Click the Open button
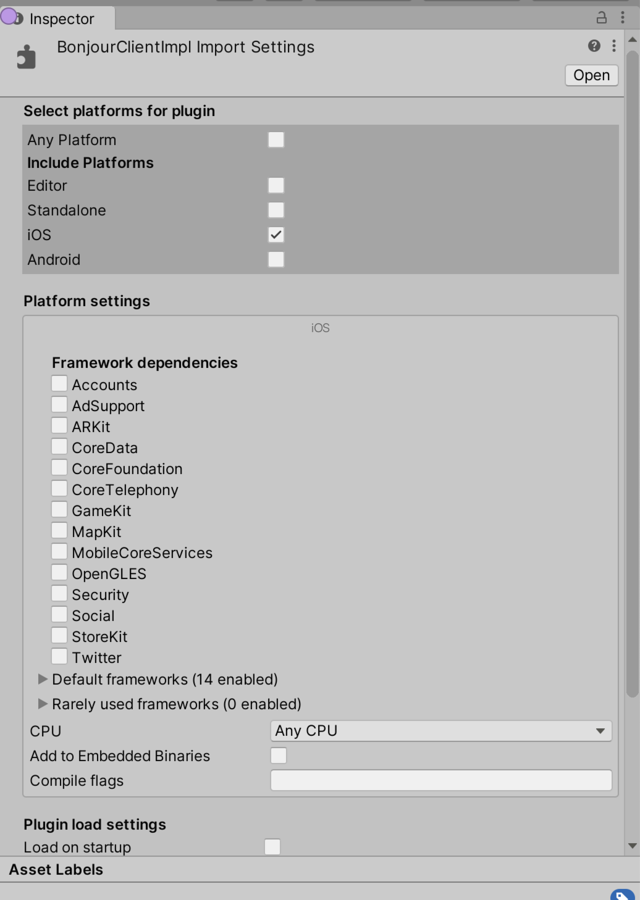The height and width of the screenshot is (900, 640). coord(590,75)
